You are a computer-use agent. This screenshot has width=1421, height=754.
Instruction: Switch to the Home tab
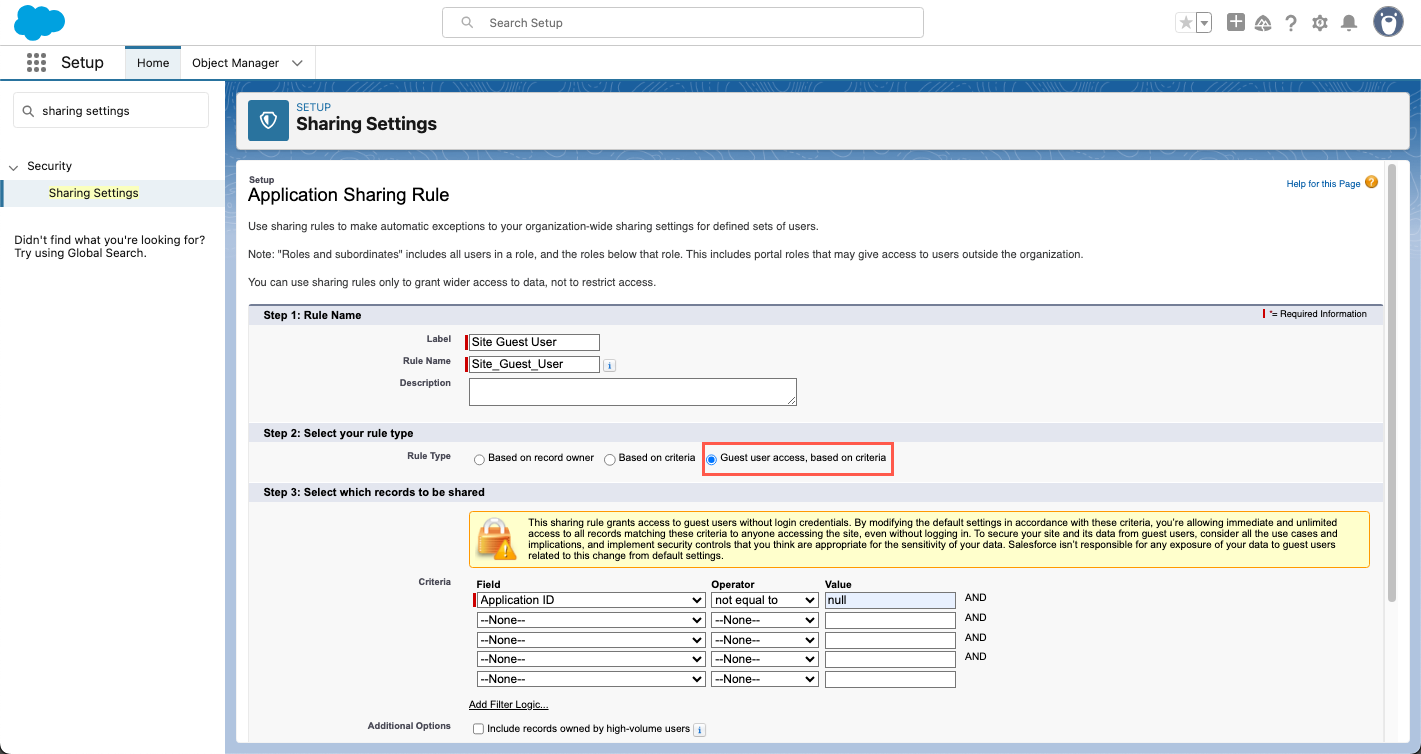153,63
